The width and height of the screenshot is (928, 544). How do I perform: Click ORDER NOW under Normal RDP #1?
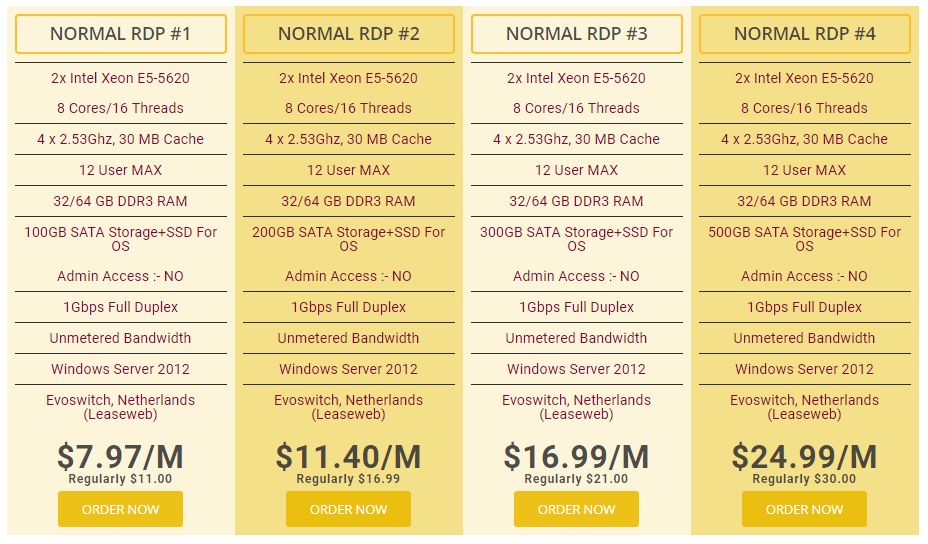click(120, 509)
